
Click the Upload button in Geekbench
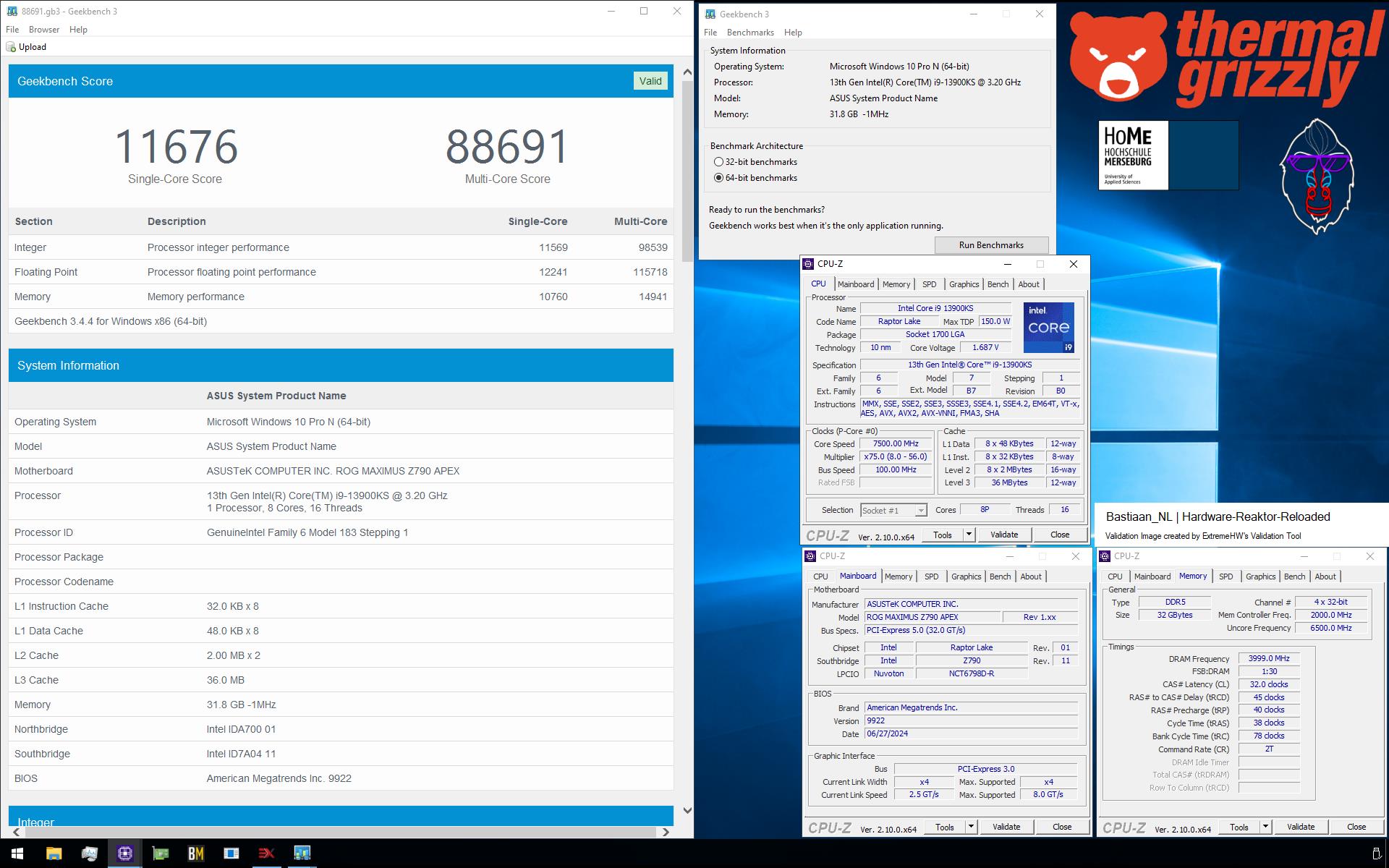[26, 47]
